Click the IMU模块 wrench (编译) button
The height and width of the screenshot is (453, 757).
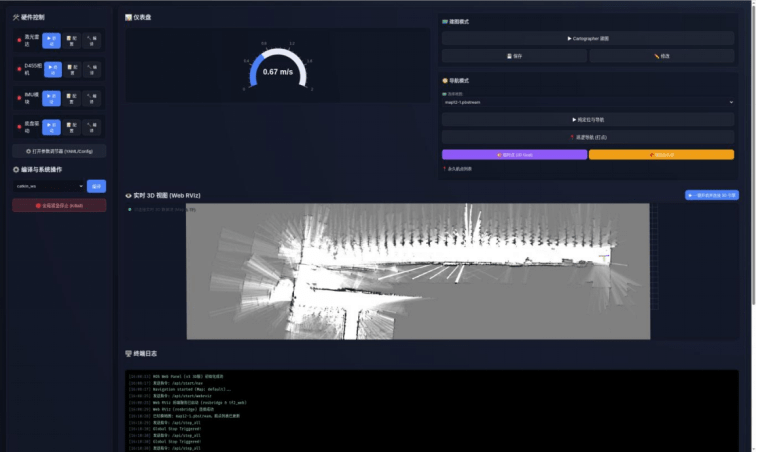(91, 99)
